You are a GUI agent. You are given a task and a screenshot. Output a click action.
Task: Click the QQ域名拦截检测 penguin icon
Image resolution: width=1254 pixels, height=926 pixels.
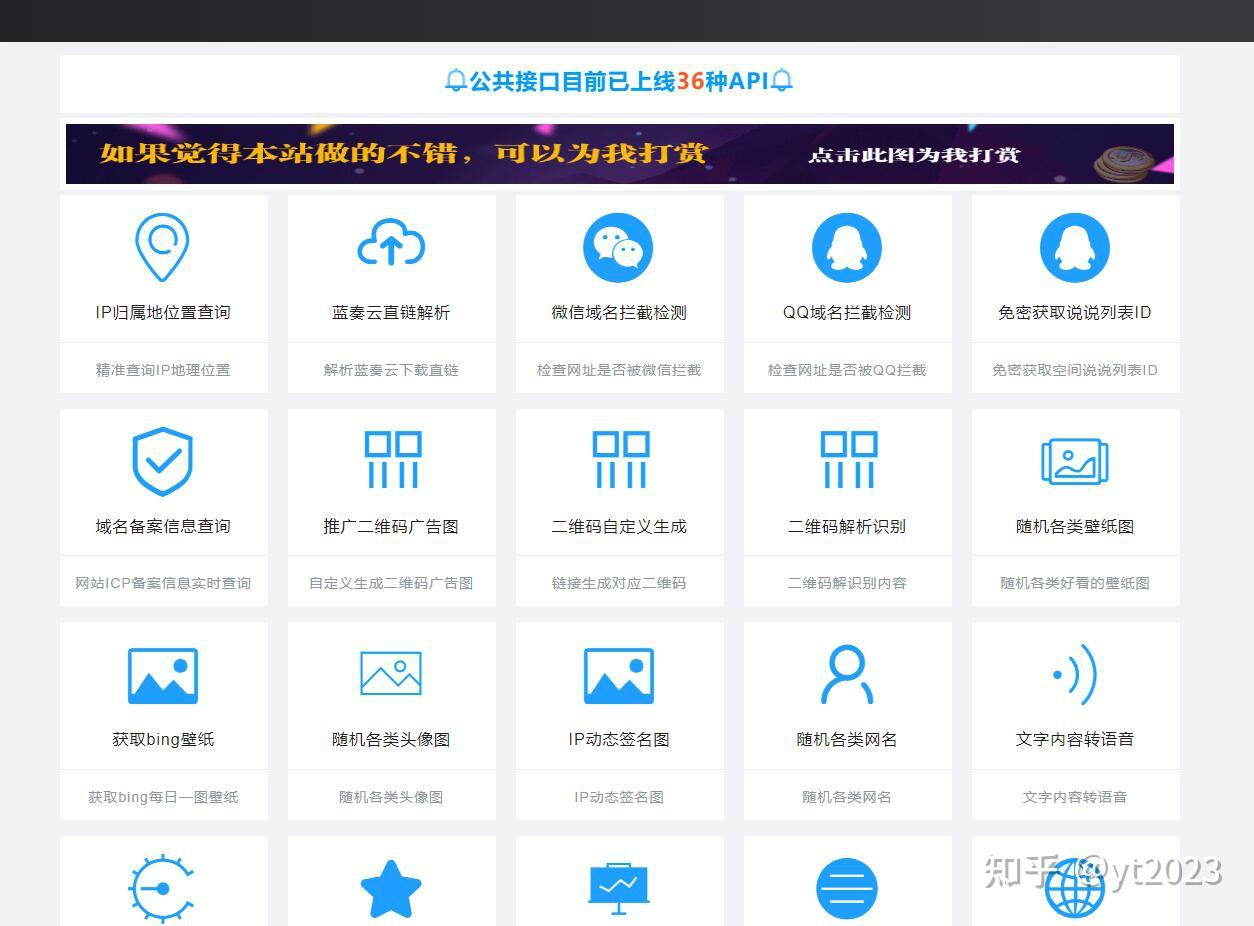tap(847, 247)
